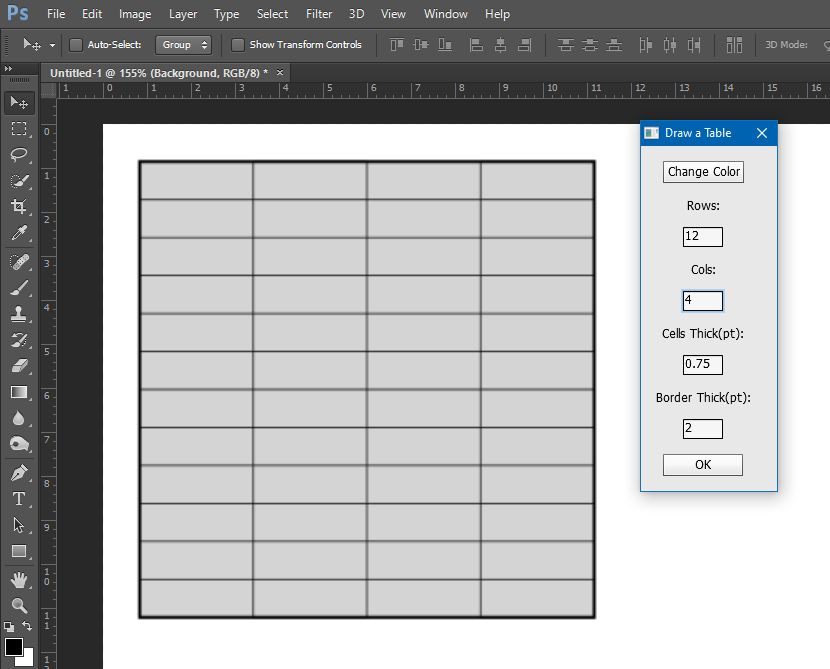Confirm the table dialog with OK
Viewport: 830px width, 669px height.
[x=702, y=465]
